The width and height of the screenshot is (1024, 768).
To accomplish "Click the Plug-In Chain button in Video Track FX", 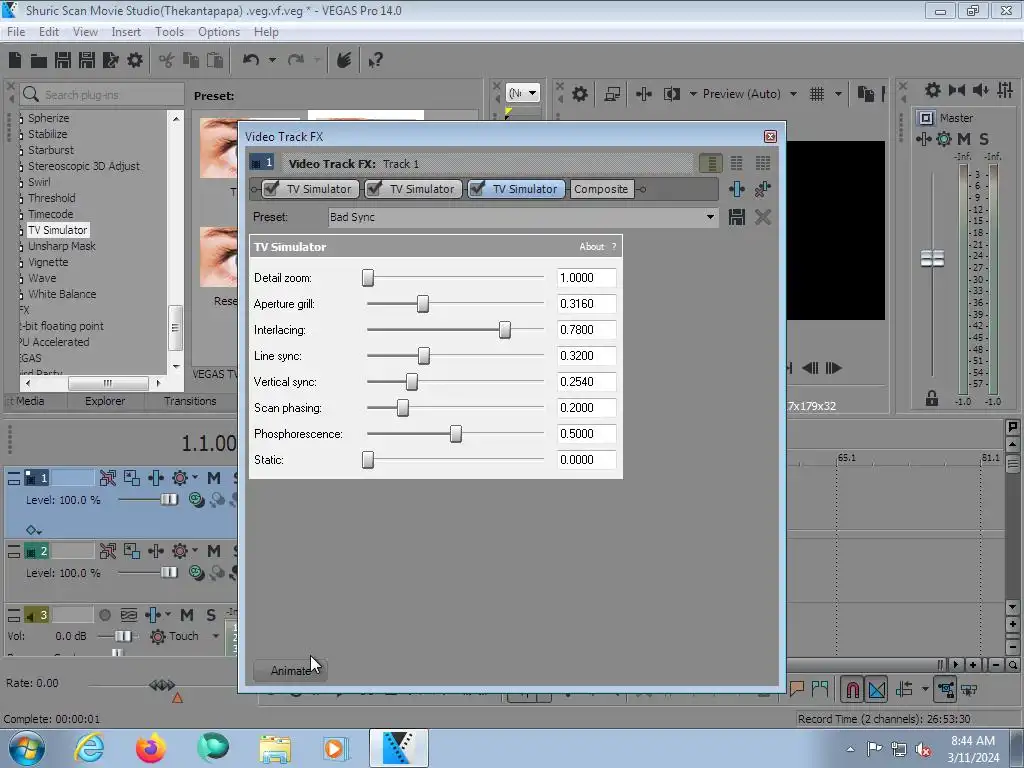I will click(737, 189).
